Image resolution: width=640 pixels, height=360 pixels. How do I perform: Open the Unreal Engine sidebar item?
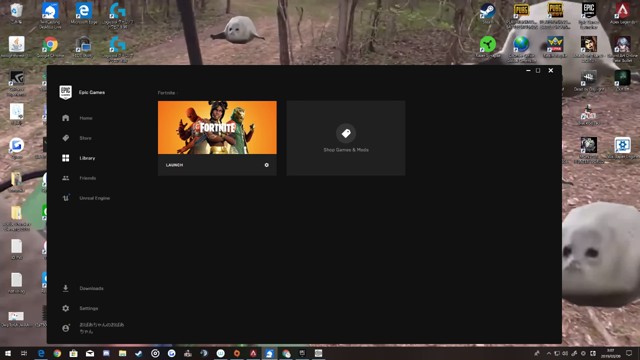86,198
